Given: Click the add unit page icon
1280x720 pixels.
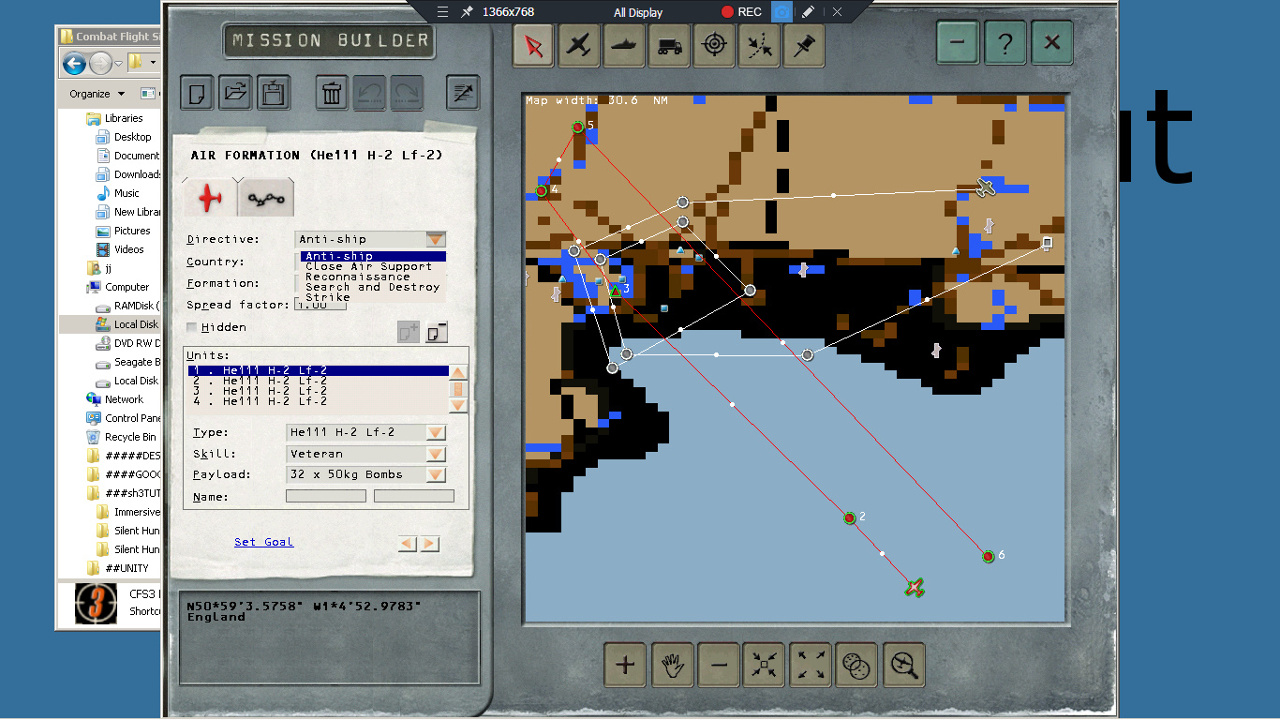Looking at the screenshot, I should point(408,332).
